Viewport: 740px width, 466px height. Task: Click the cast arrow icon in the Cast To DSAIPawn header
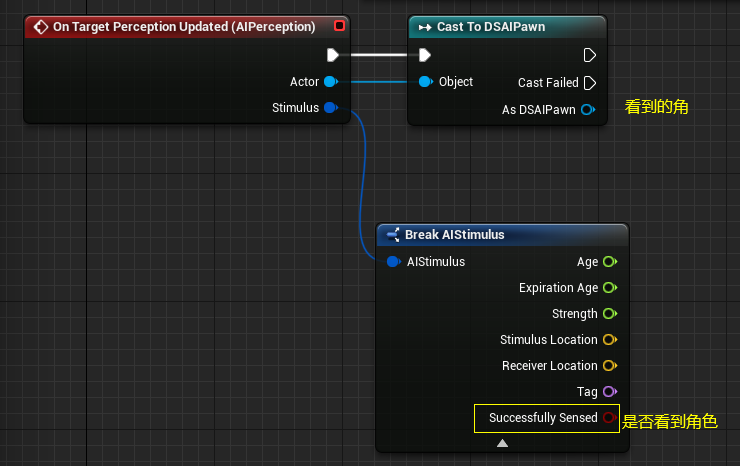tap(425, 27)
